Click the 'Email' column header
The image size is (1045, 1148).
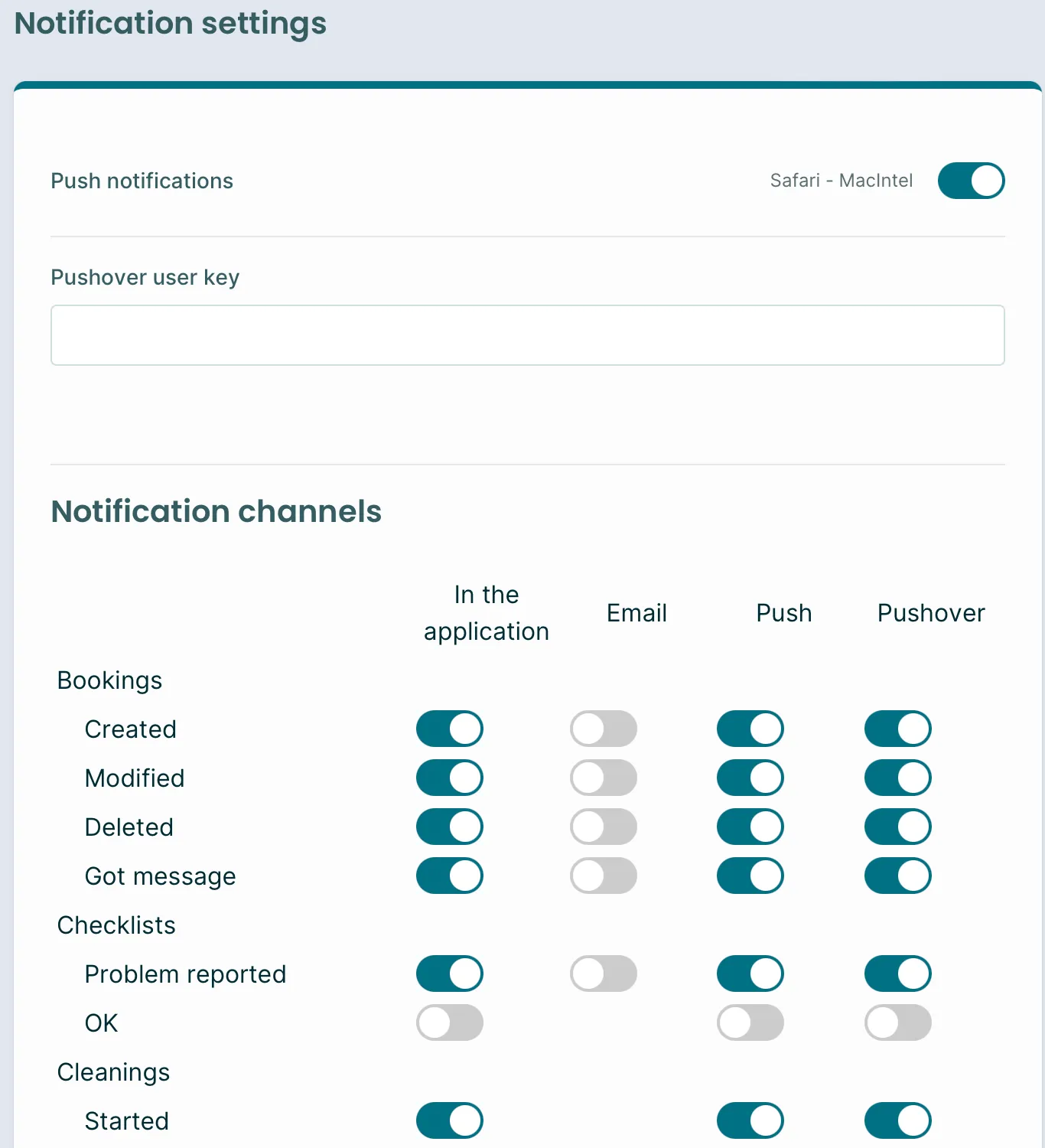pos(636,613)
